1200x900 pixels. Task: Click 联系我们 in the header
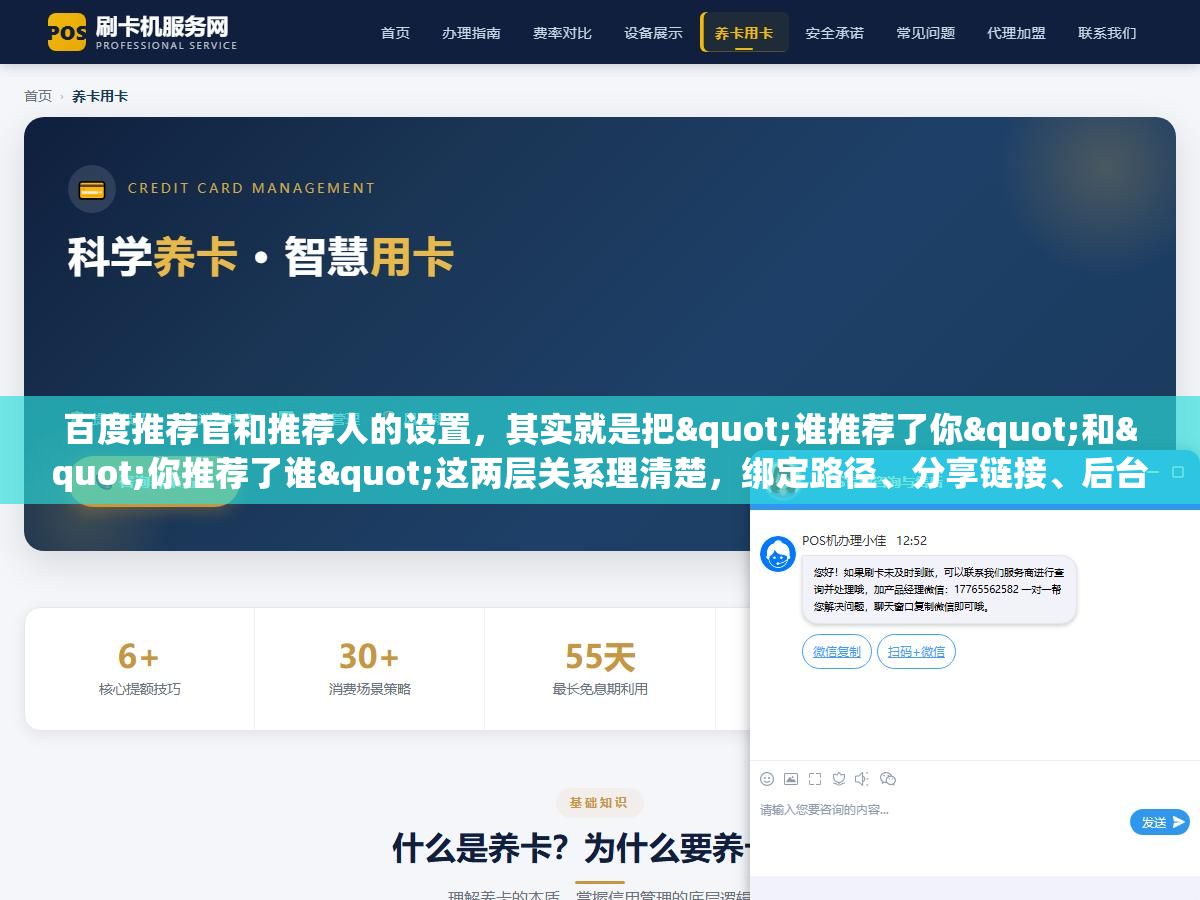click(1107, 32)
